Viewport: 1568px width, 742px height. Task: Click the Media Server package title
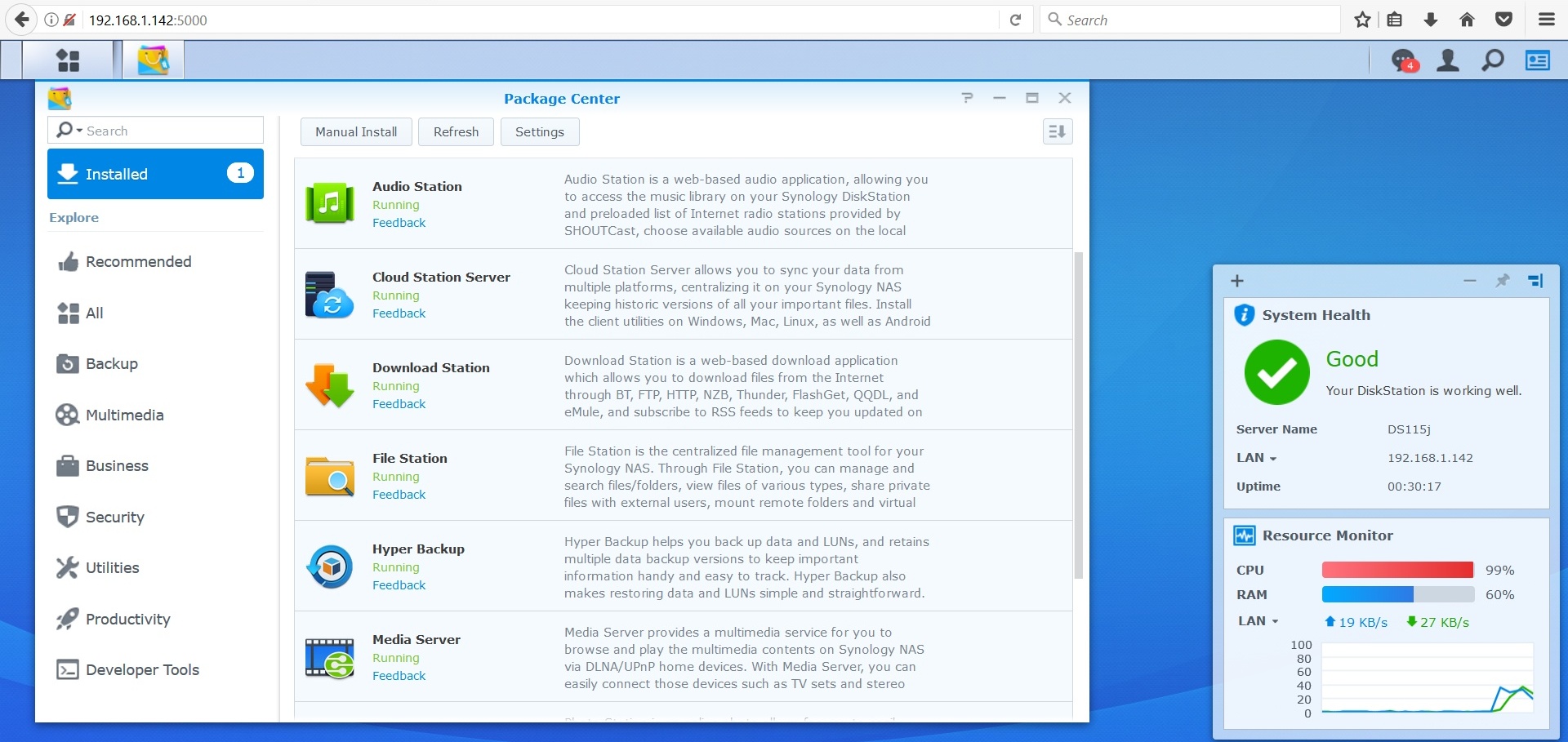click(x=416, y=640)
